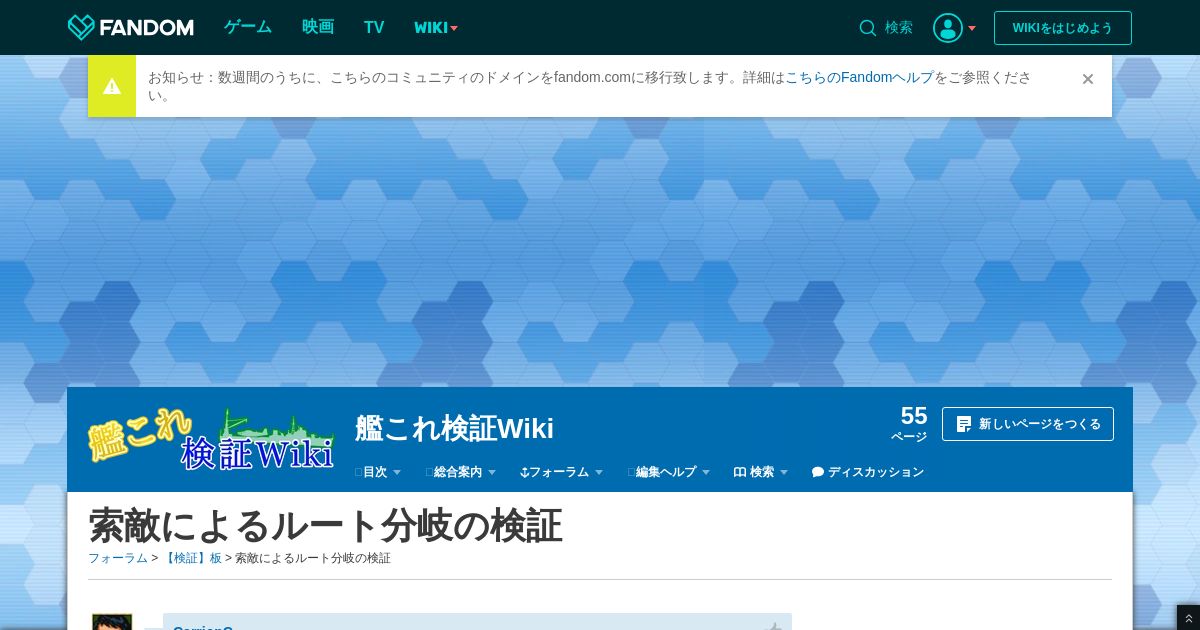Viewport: 1200px width, 630px height.
Task: Click the speech bubble discussion icon
Action: click(818, 472)
